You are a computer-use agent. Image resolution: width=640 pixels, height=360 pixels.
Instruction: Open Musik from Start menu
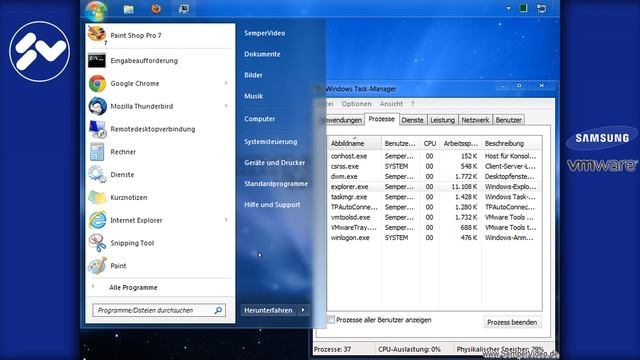tap(253, 96)
